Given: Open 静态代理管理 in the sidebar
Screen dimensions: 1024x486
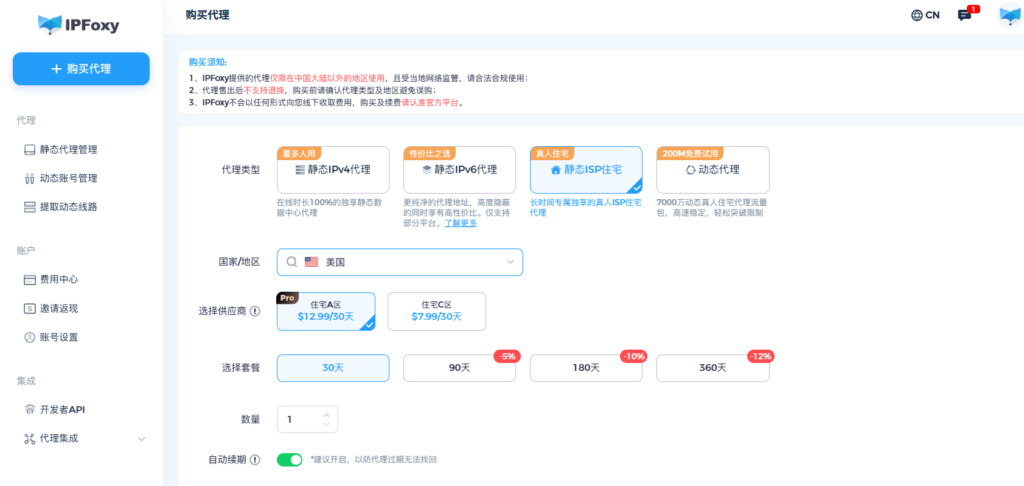Looking at the screenshot, I should tap(68, 150).
